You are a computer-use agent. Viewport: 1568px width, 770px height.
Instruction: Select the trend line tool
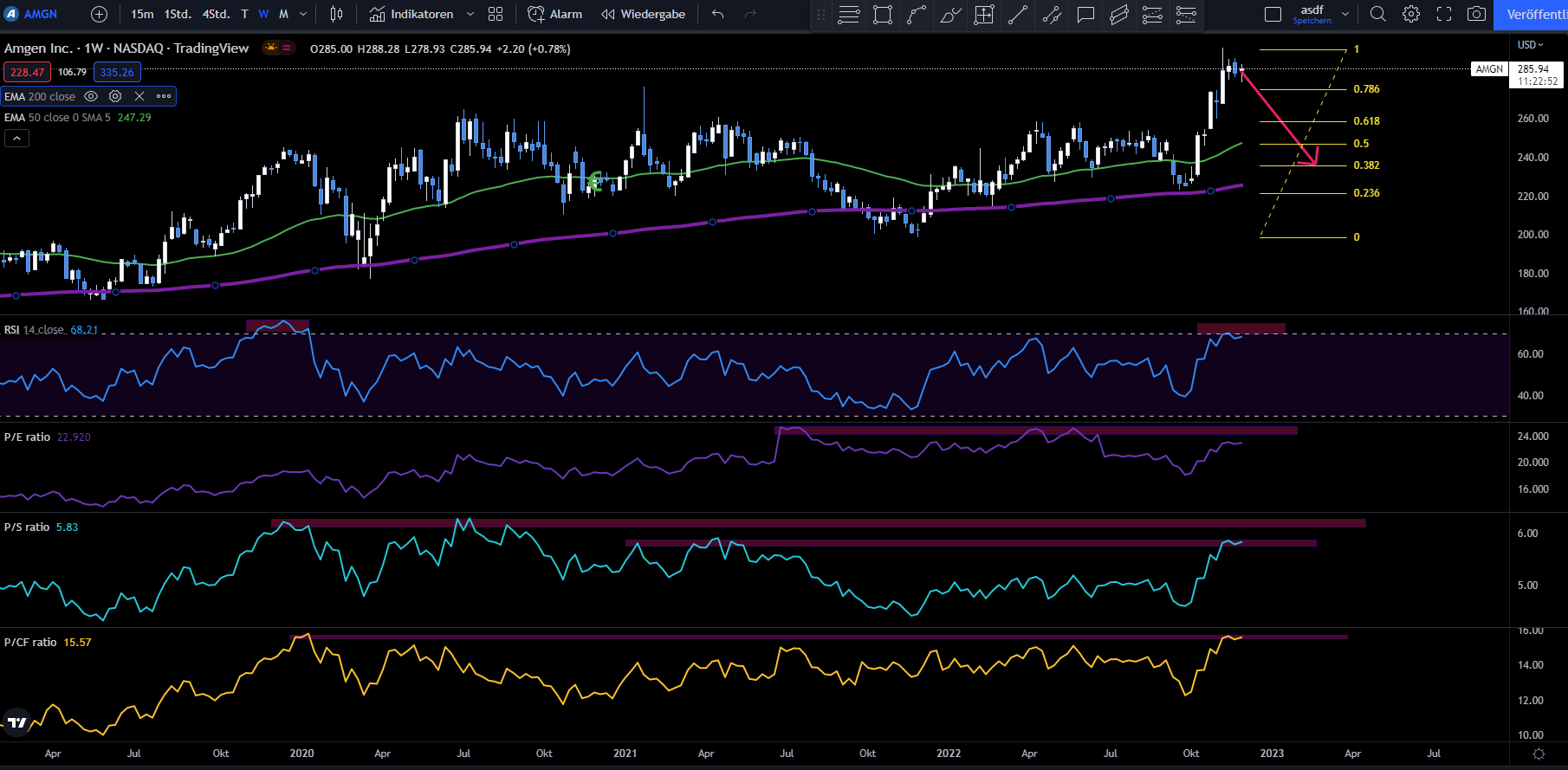[1018, 14]
